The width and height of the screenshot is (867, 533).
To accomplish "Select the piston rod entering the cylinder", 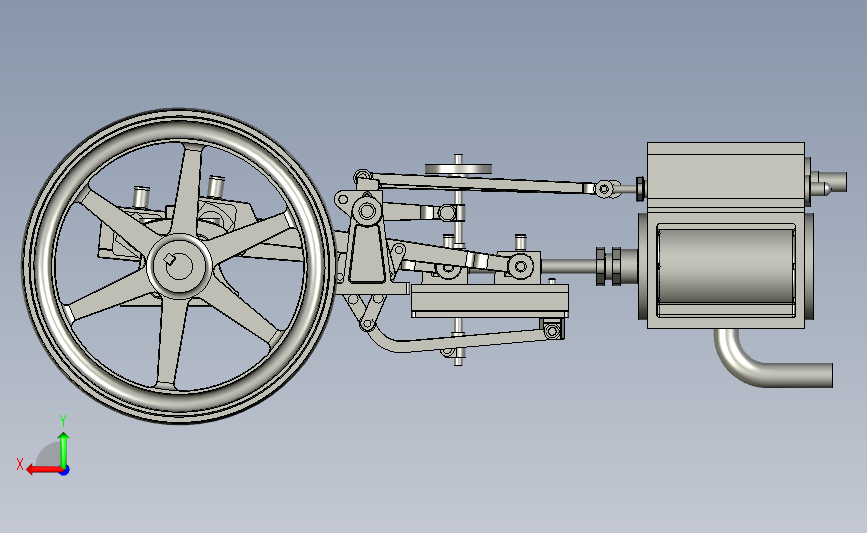I will coord(568,266).
